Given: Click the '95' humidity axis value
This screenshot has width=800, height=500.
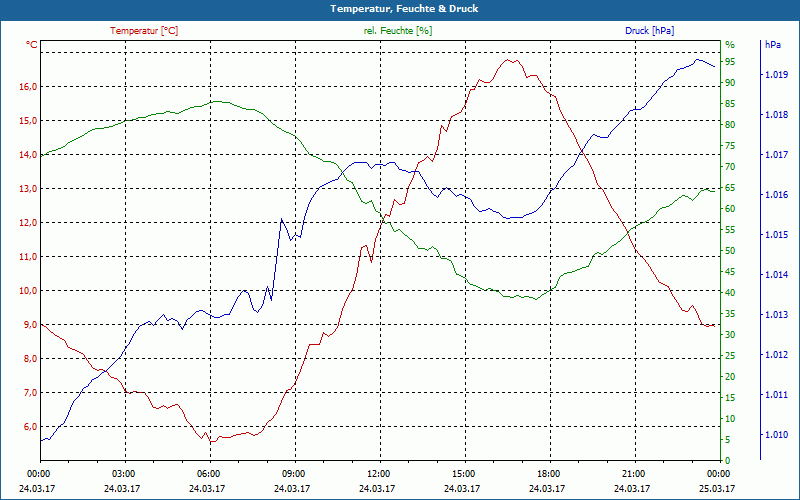Looking at the screenshot, I should (x=730, y=62).
